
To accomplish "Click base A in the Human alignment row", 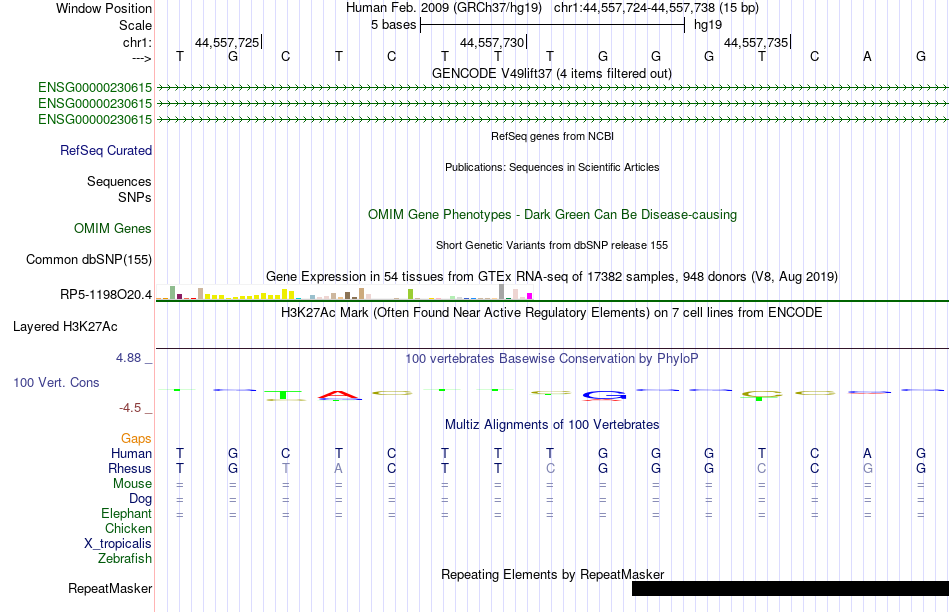I will point(868,454).
